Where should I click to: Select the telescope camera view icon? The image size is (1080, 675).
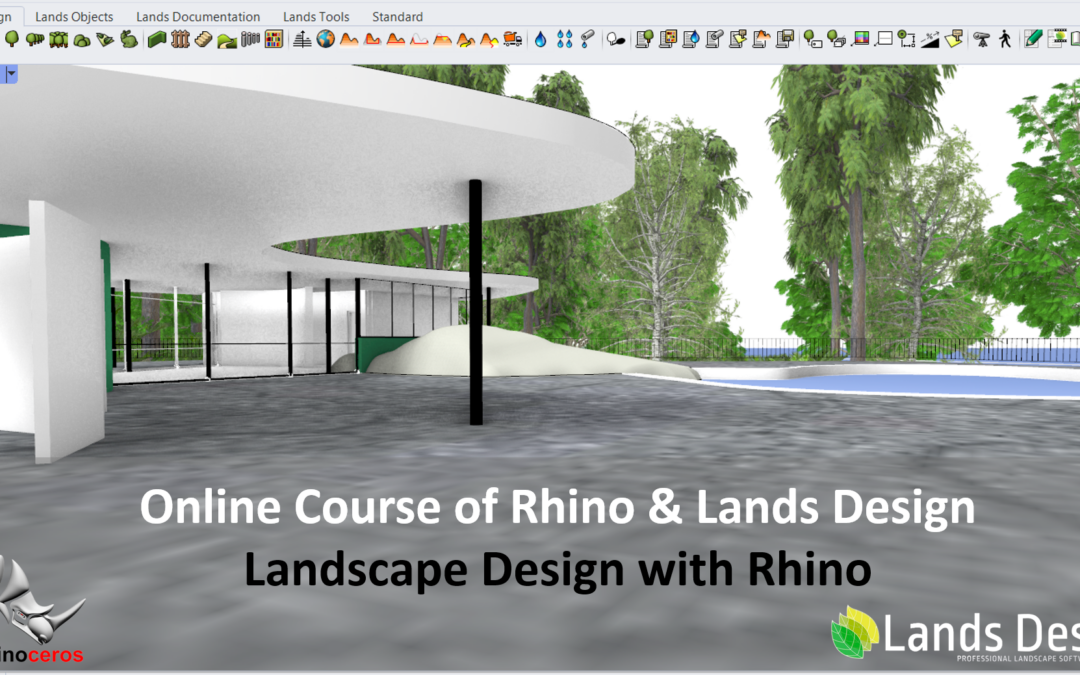pos(982,39)
